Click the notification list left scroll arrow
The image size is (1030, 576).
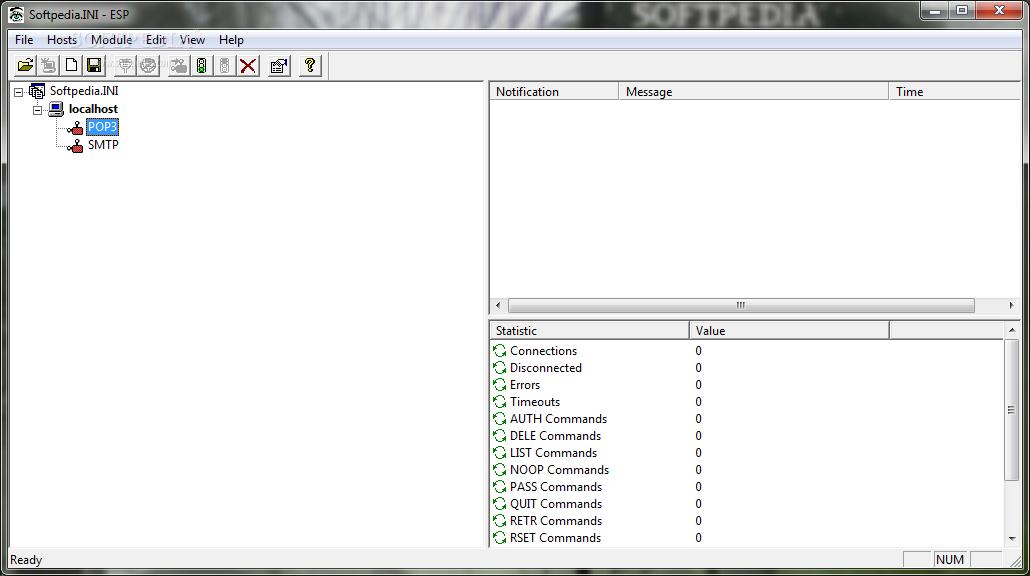pos(498,305)
